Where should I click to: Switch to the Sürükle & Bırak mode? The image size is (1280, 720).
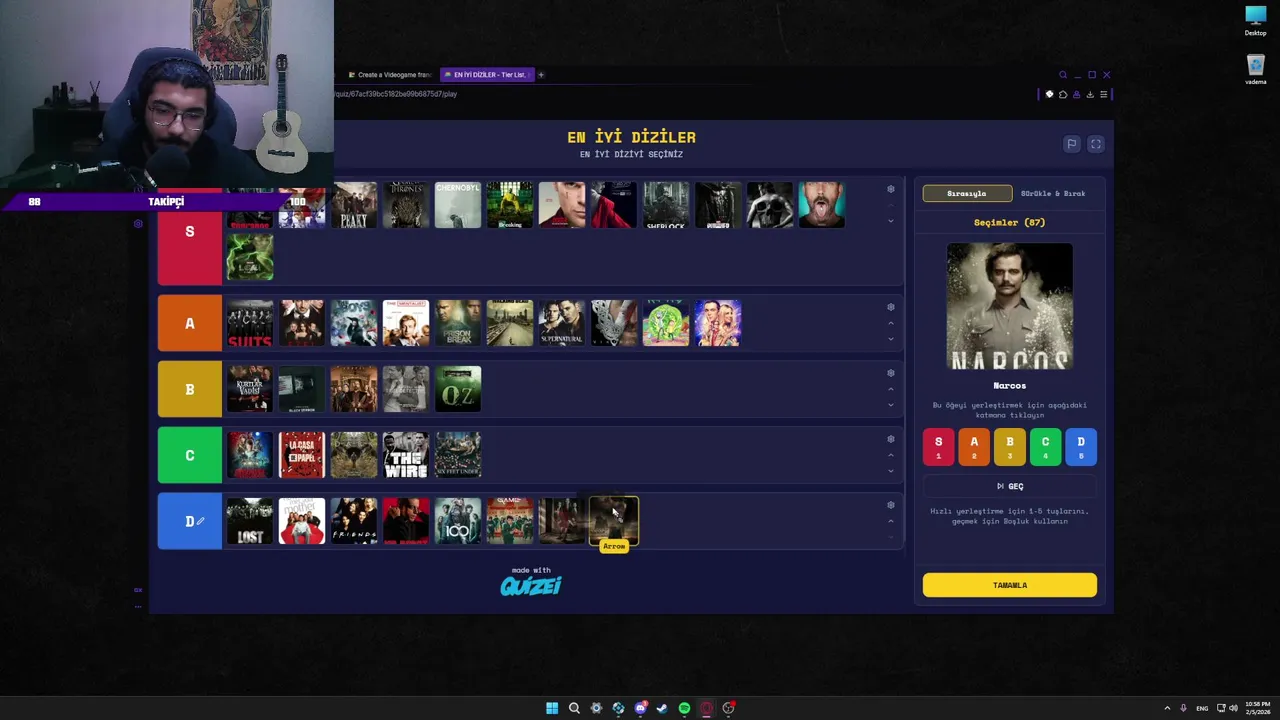(x=1053, y=193)
